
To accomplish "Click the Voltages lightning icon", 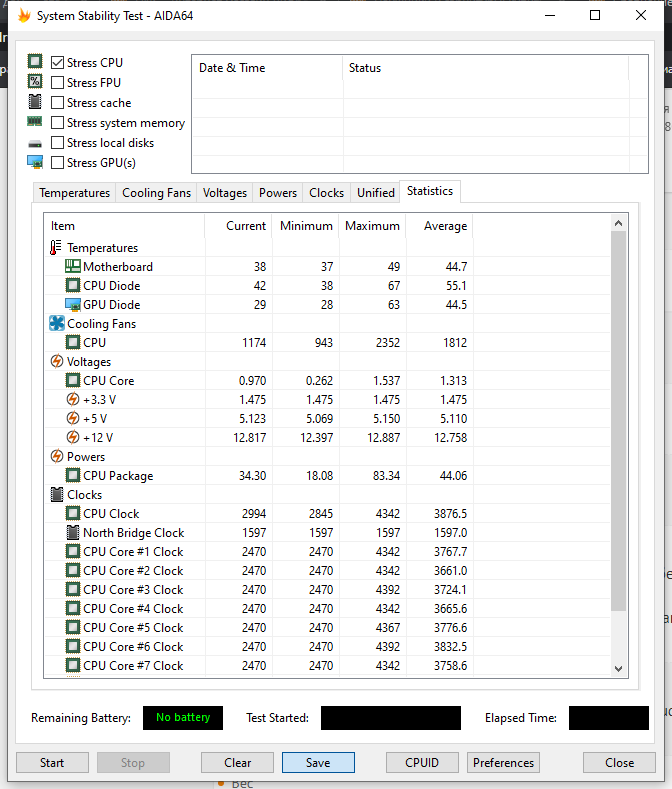I will coord(57,361).
